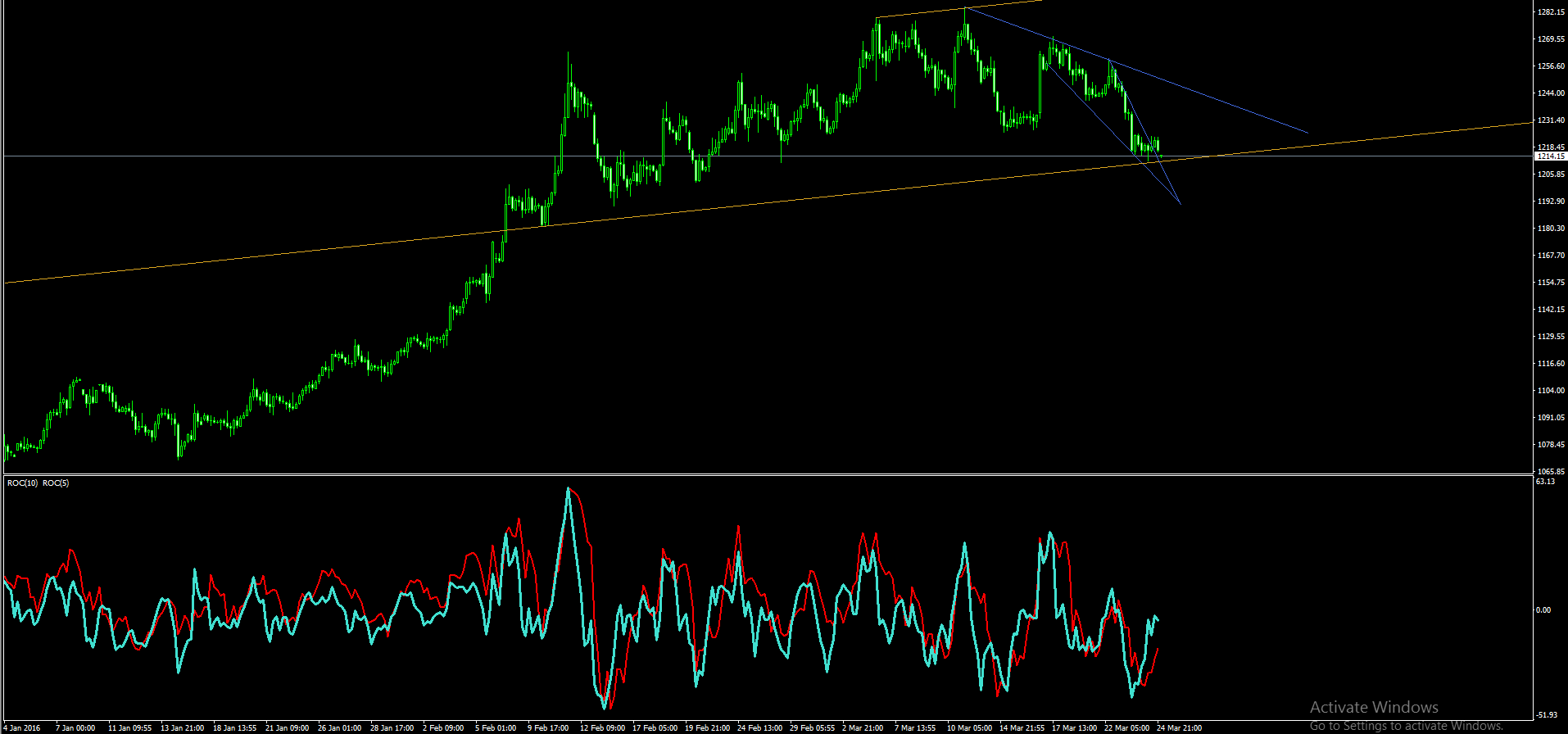Select price axis label 1256.60
Viewport: 1568px width, 734px height.
tap(1551, 66)
